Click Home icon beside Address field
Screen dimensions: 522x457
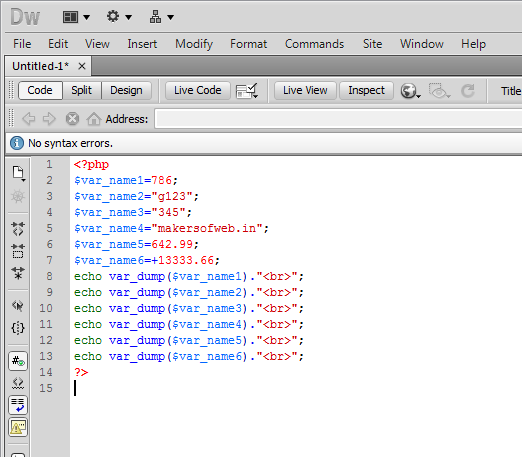94,119
